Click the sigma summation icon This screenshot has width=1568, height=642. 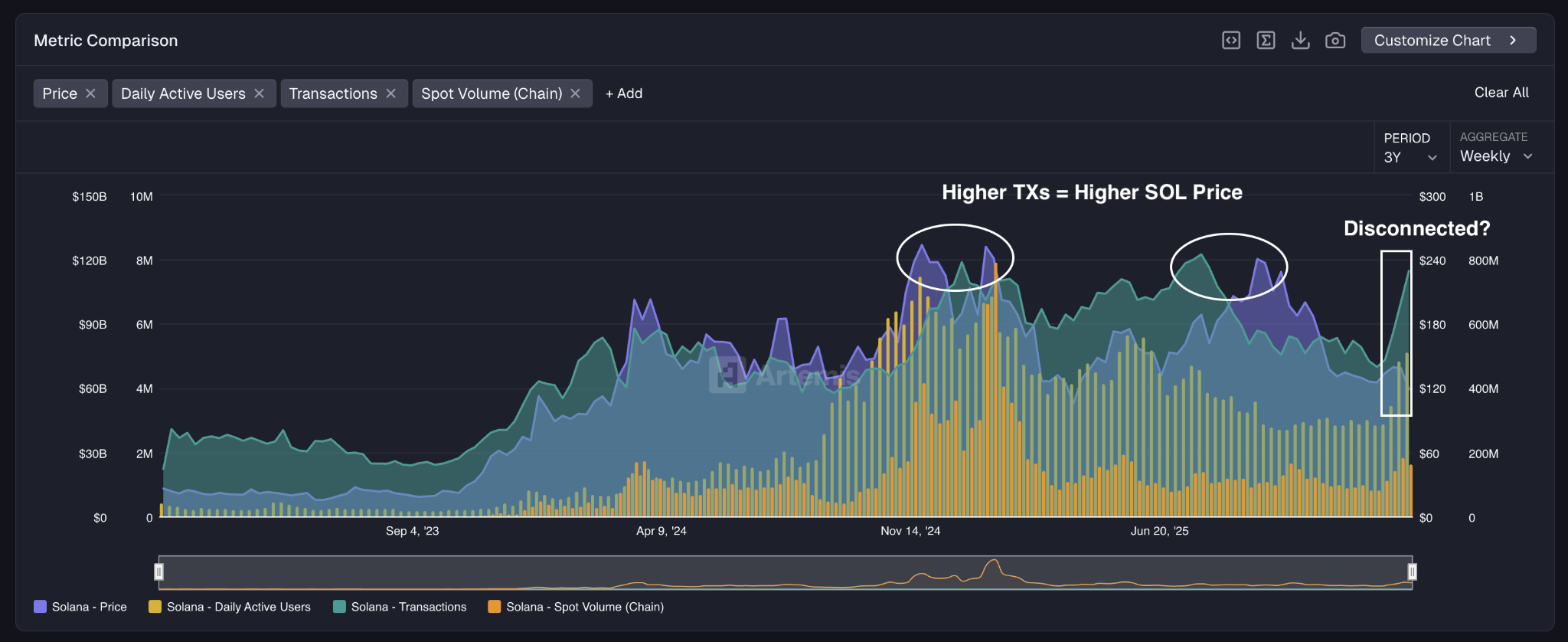pyautogui.click(x=1266, y=41)
